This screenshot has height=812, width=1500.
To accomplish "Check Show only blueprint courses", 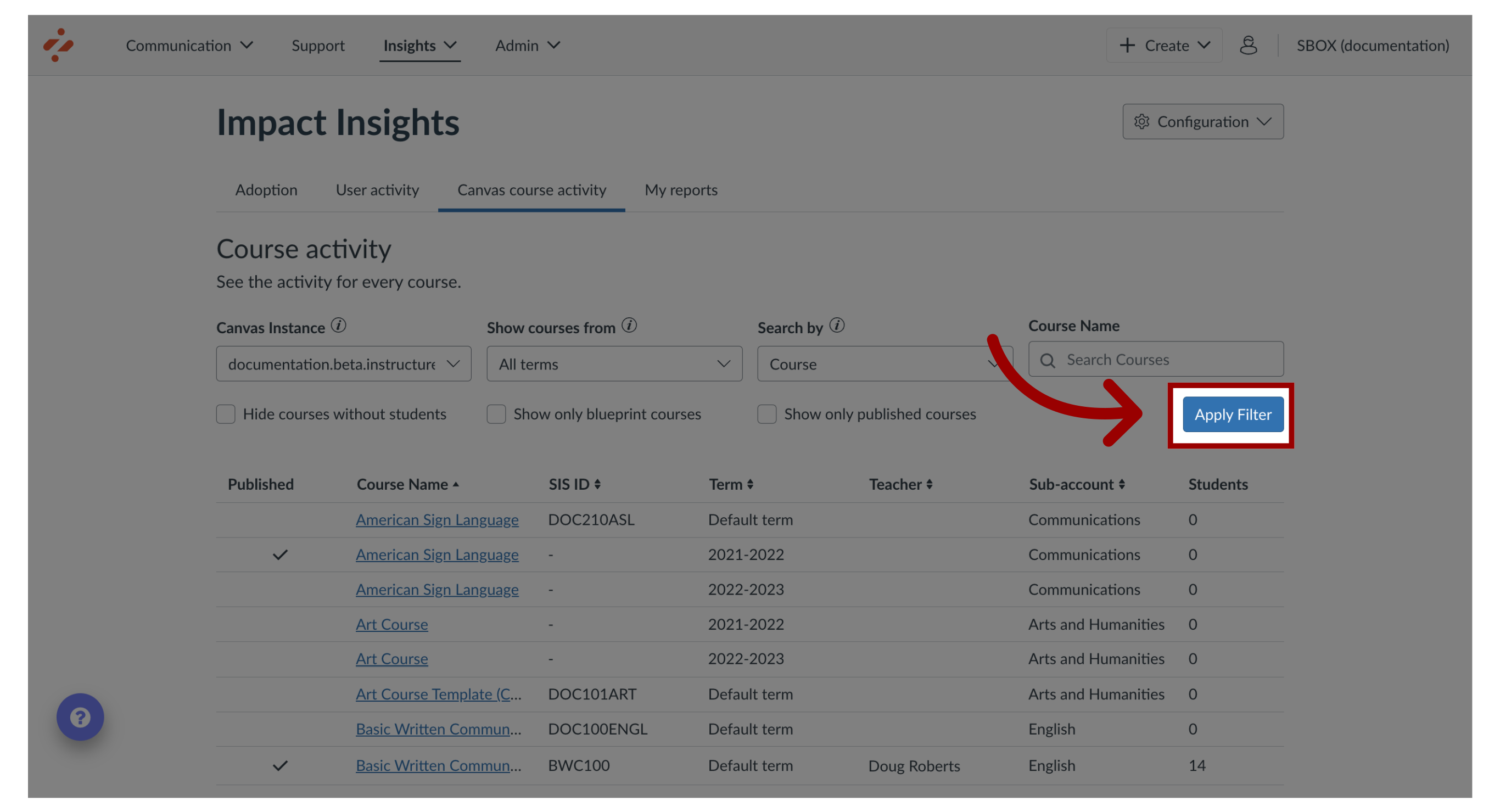I will click(496, 415).
